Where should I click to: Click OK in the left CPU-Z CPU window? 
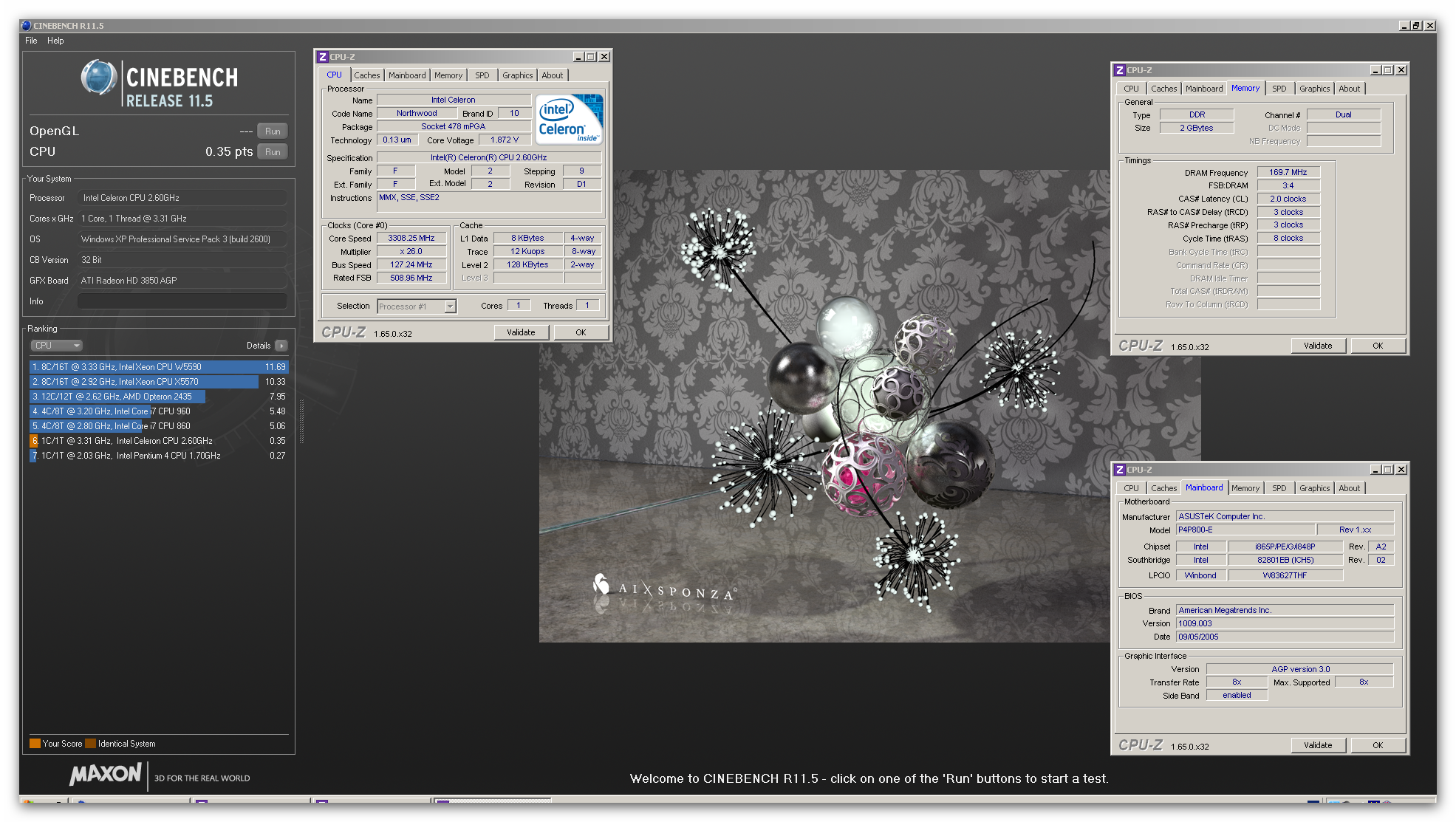[581, 332]
